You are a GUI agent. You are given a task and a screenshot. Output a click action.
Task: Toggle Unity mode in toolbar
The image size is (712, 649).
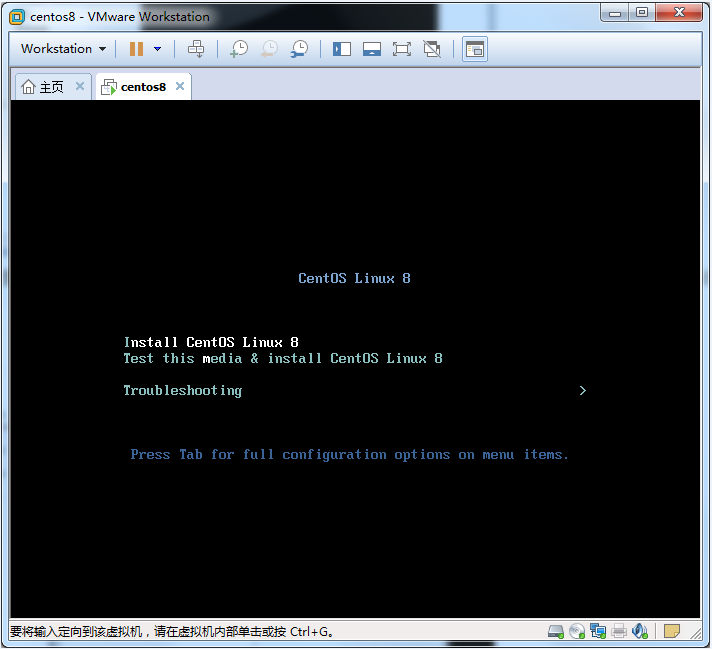pos(432,48)
